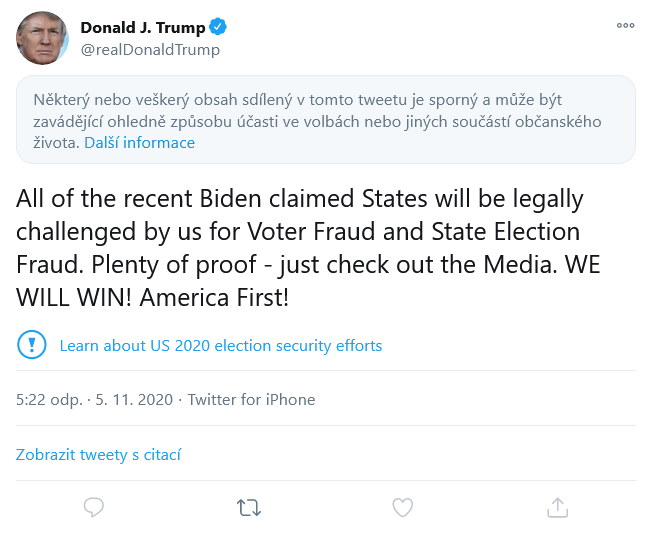Open the Donald J. Trump display name
The width and height of the screenshot is (652, 533).
pyautogui.click(x=142, y=27)
